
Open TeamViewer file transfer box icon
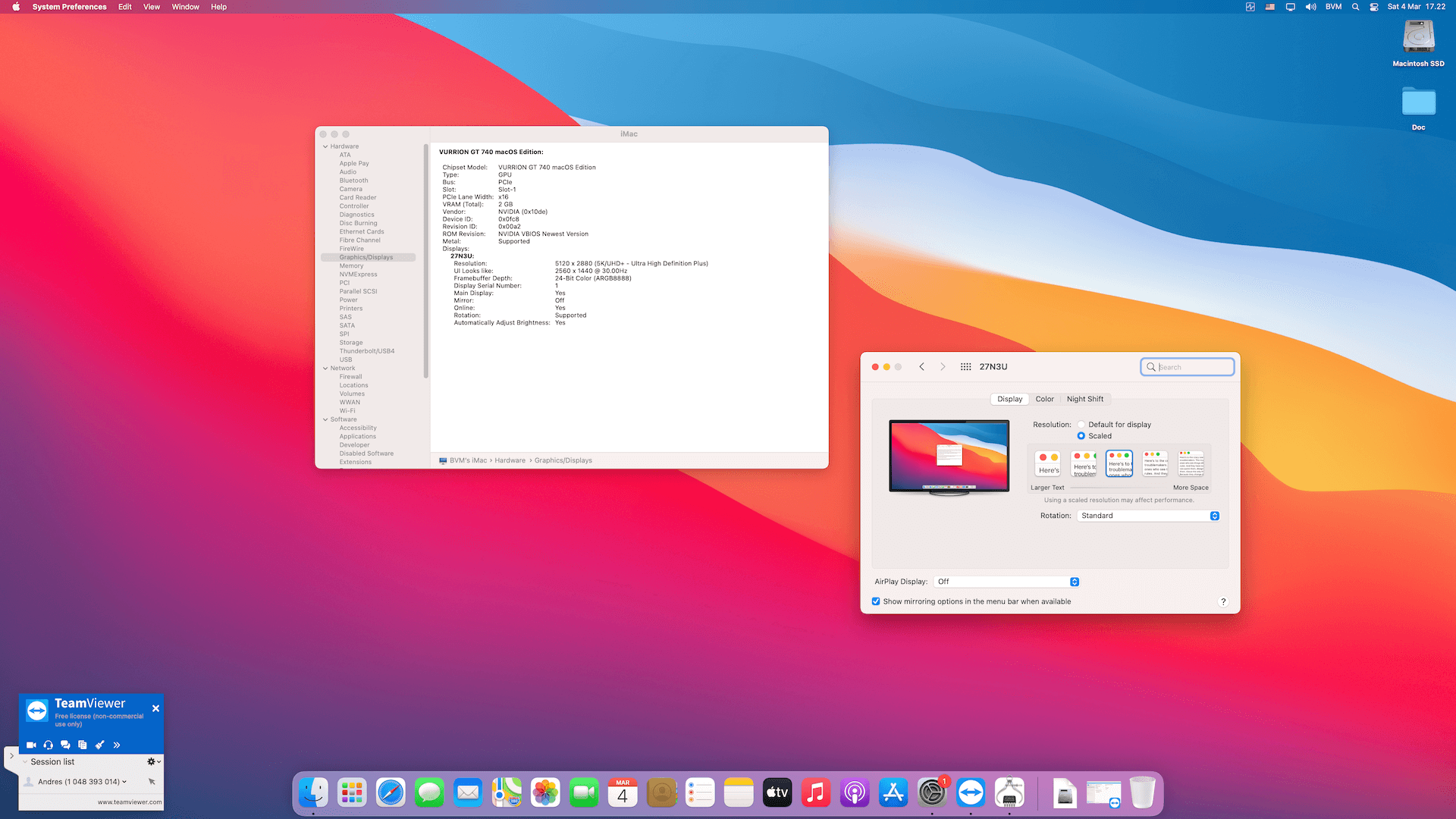click(x=82, y=745)
